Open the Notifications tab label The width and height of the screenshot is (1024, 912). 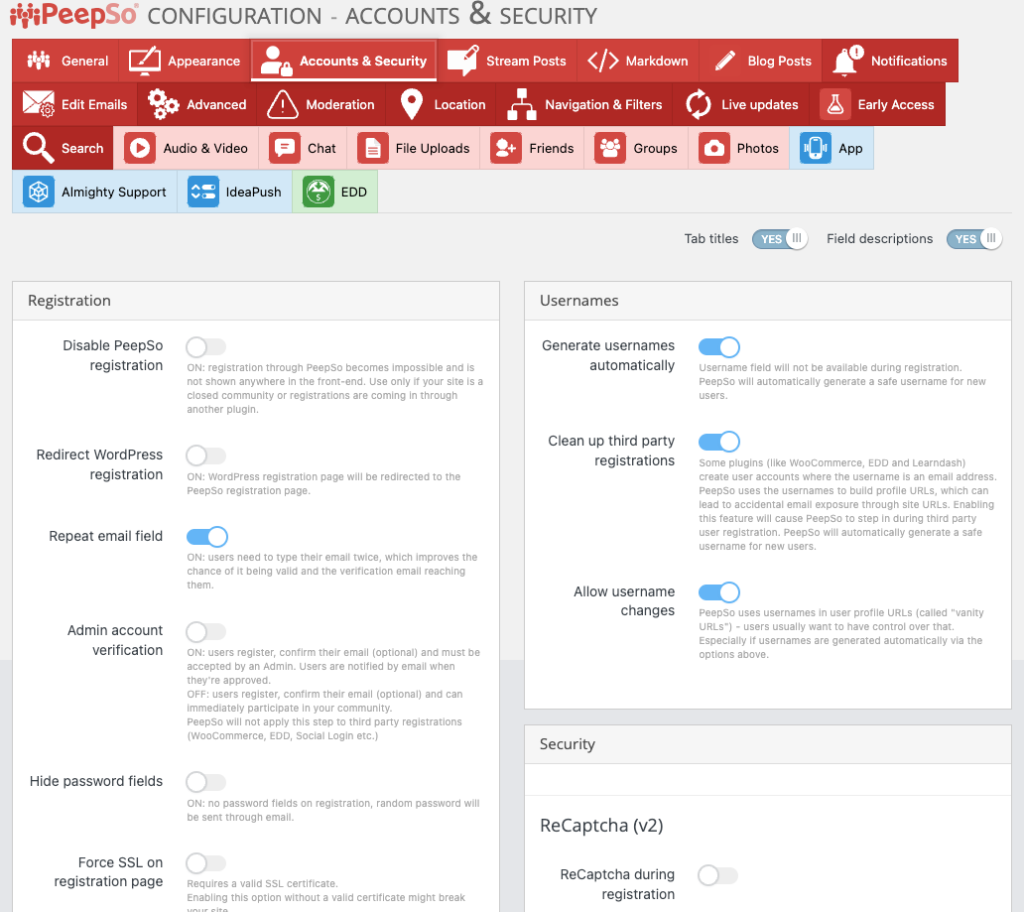[x=908, y=61]
